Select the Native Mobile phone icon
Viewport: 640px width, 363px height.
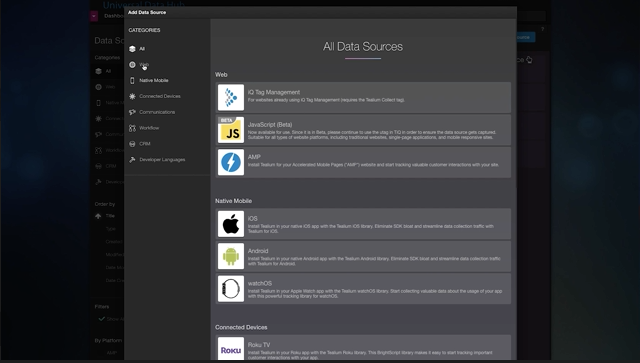[x=132, y=80]
